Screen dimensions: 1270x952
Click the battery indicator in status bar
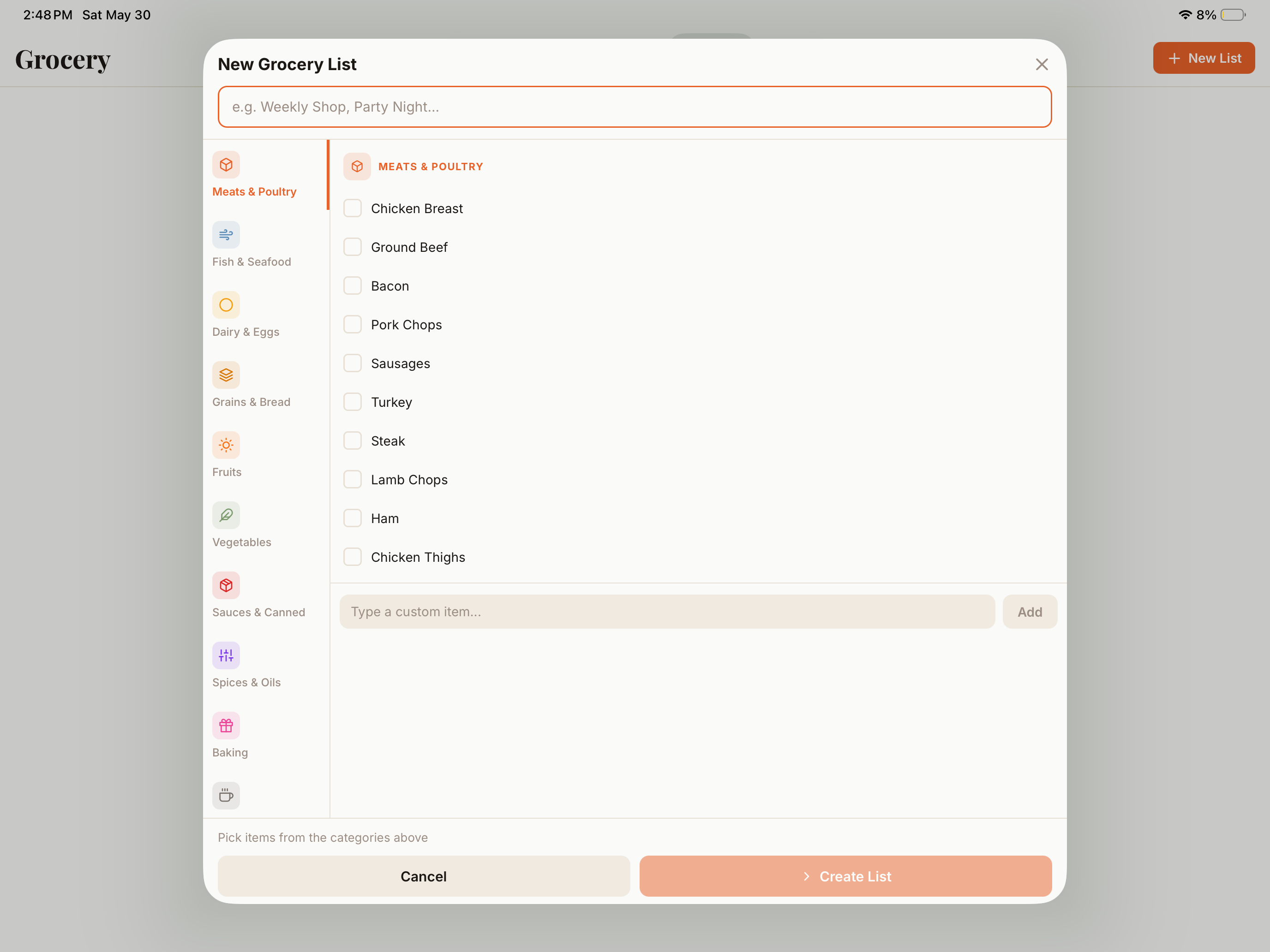coord(1233,15)
